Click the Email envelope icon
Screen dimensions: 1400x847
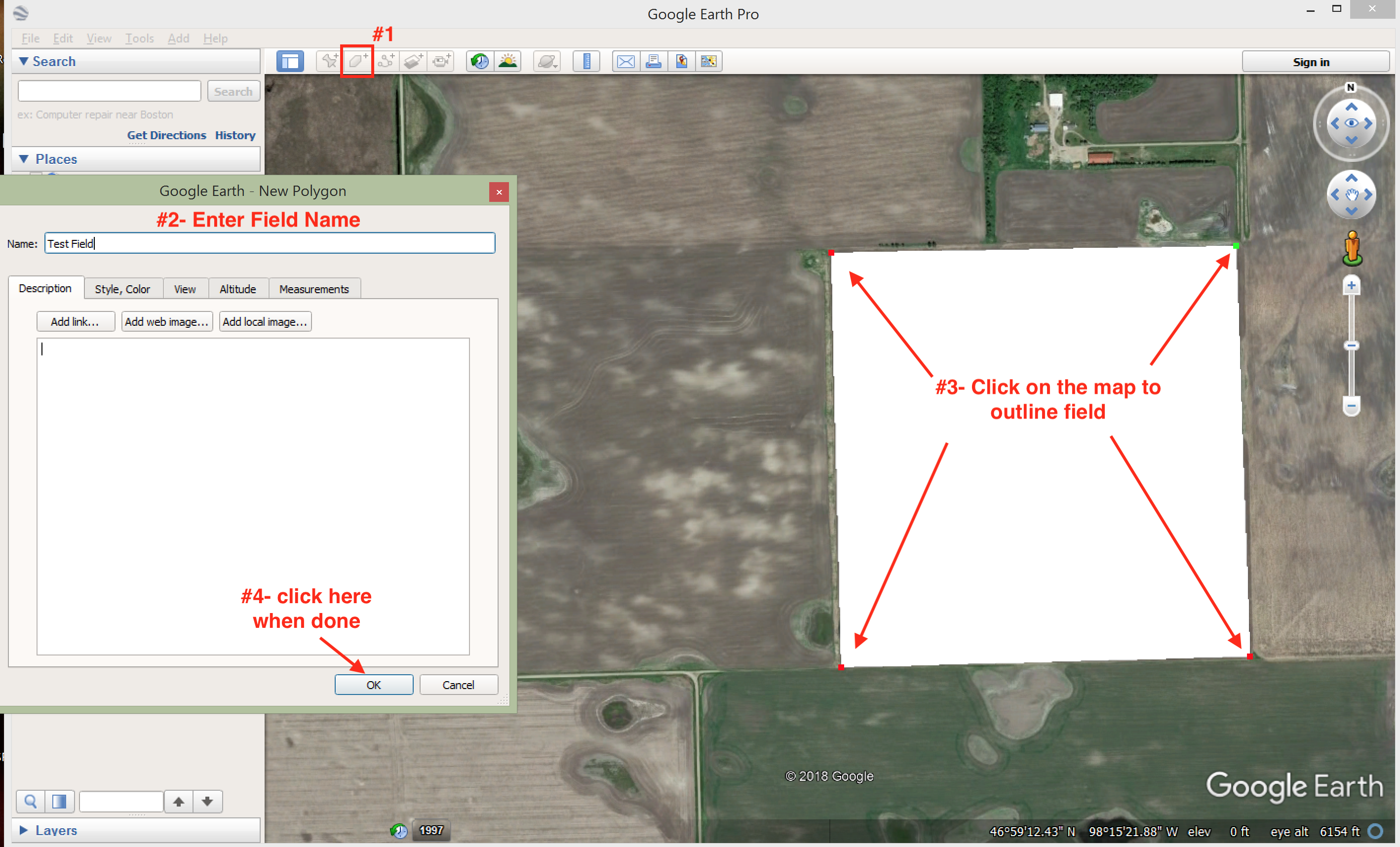click(625, 61)
